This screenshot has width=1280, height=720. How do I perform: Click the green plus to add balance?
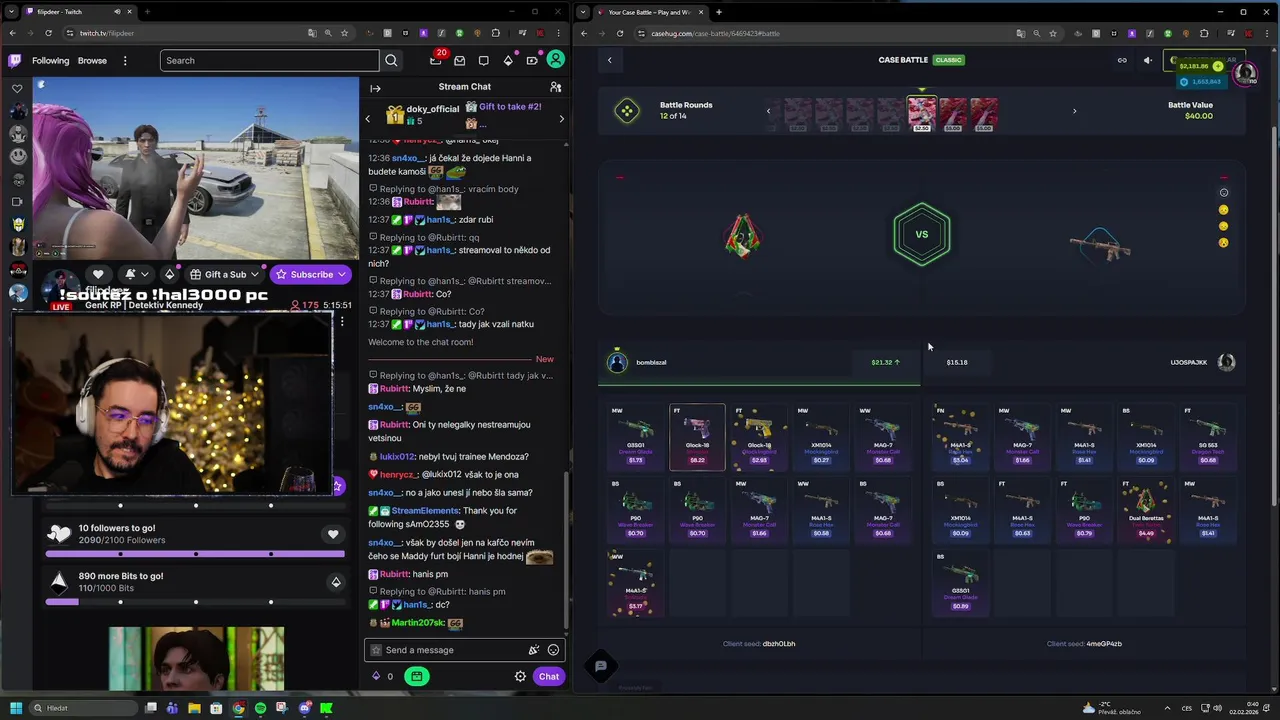pos(1217,66)
